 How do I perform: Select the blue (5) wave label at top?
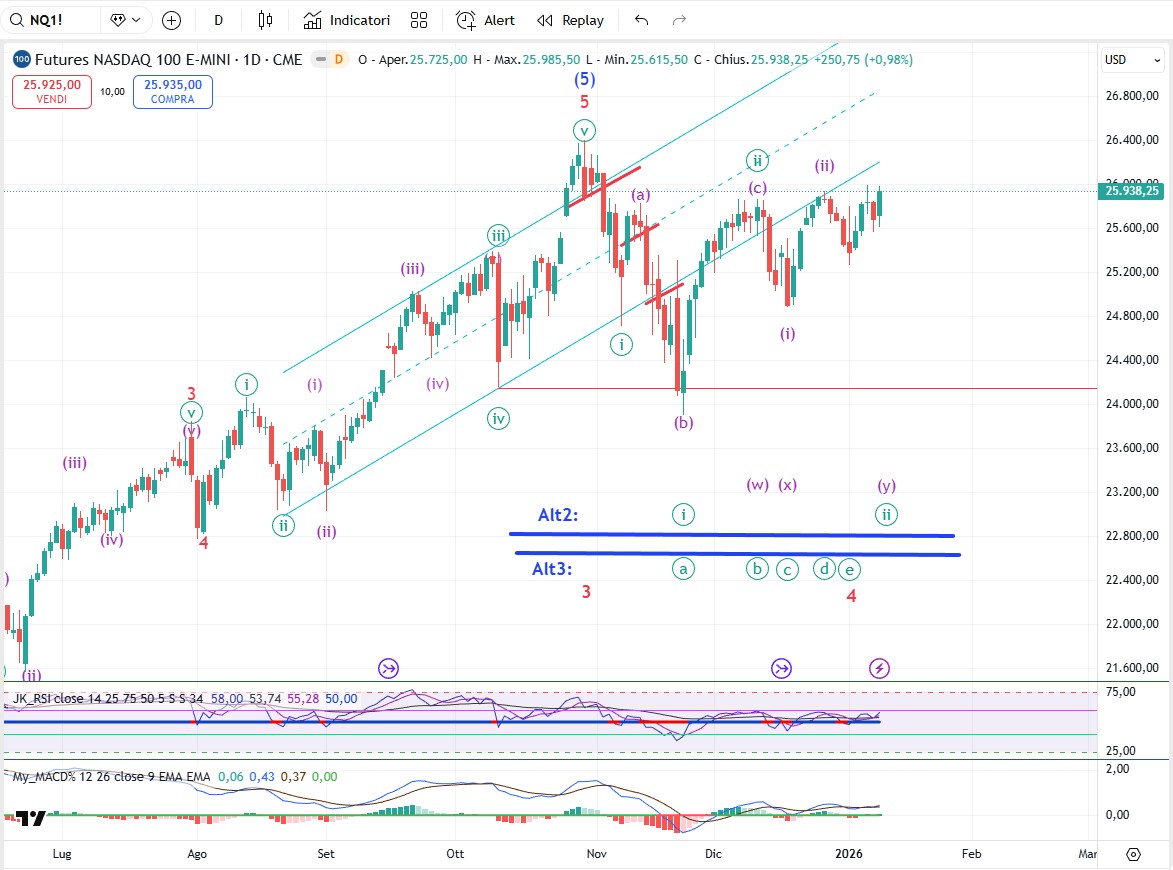pos(584,79)
